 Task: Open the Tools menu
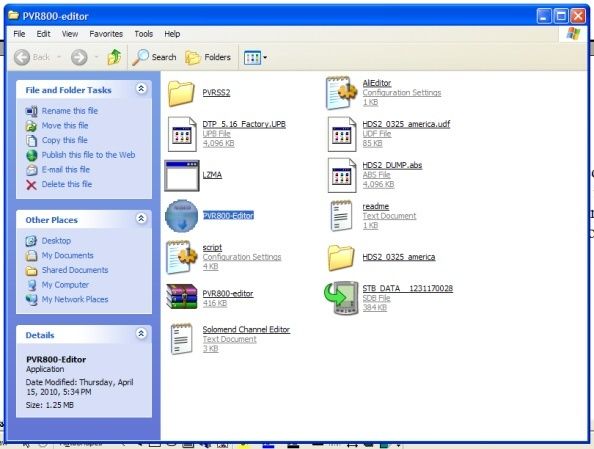pos(144,34)
